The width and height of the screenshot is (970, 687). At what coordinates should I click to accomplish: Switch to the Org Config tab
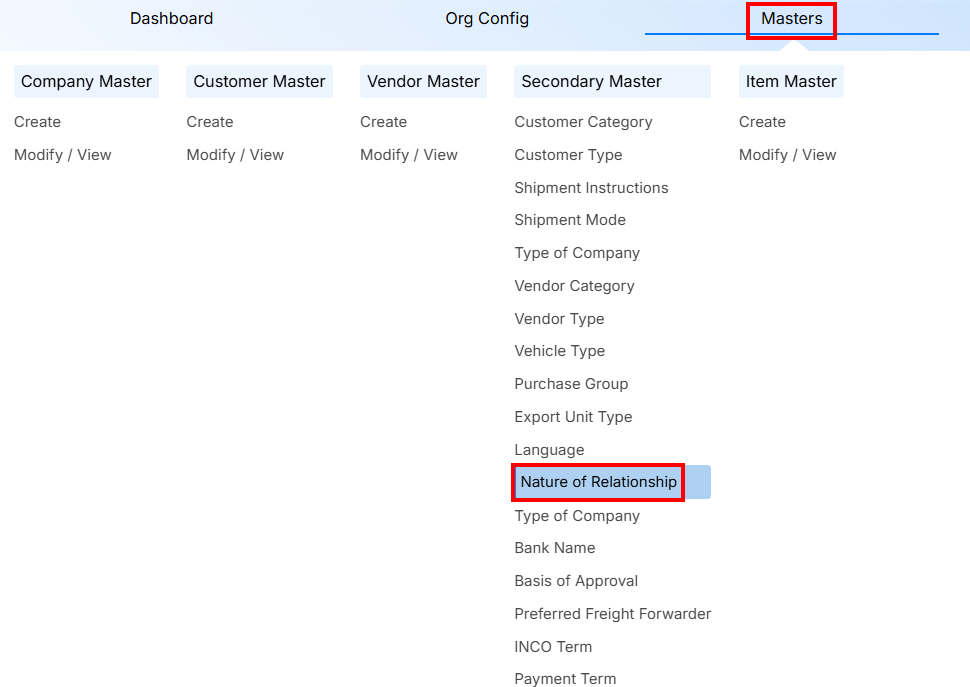pos(487,19)
